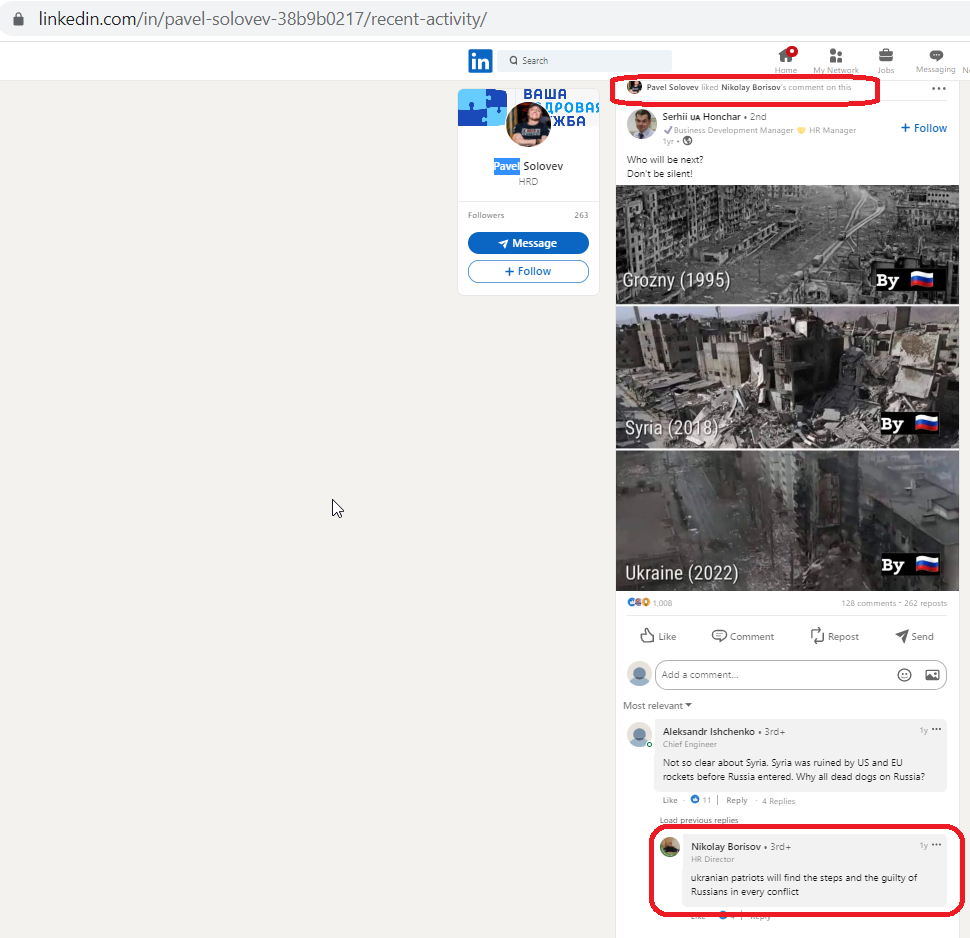View 262 reposts link
Image resolution: width=970 pixels, height=938 pixels.
point(925,603)
